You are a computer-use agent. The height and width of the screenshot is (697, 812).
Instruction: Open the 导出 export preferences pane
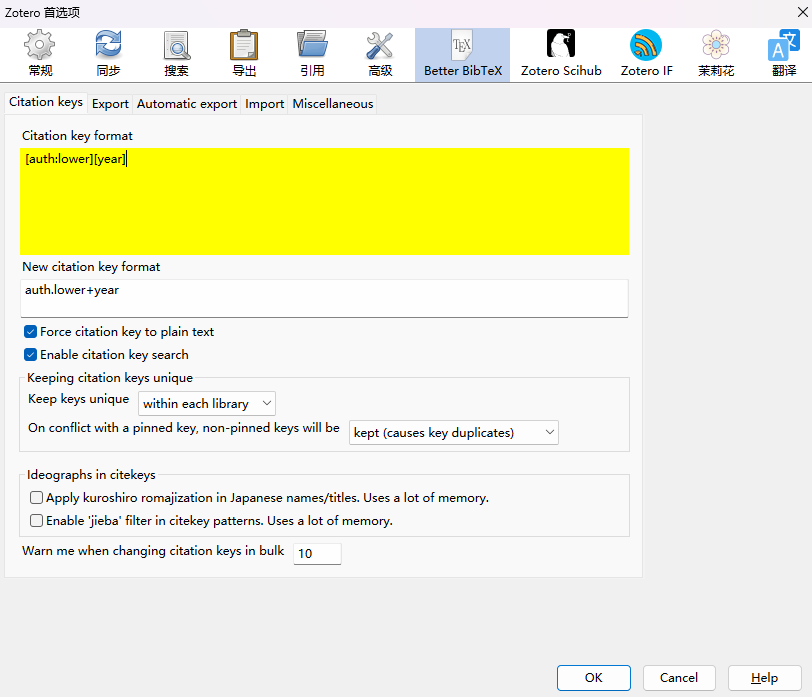pos(244,54)
